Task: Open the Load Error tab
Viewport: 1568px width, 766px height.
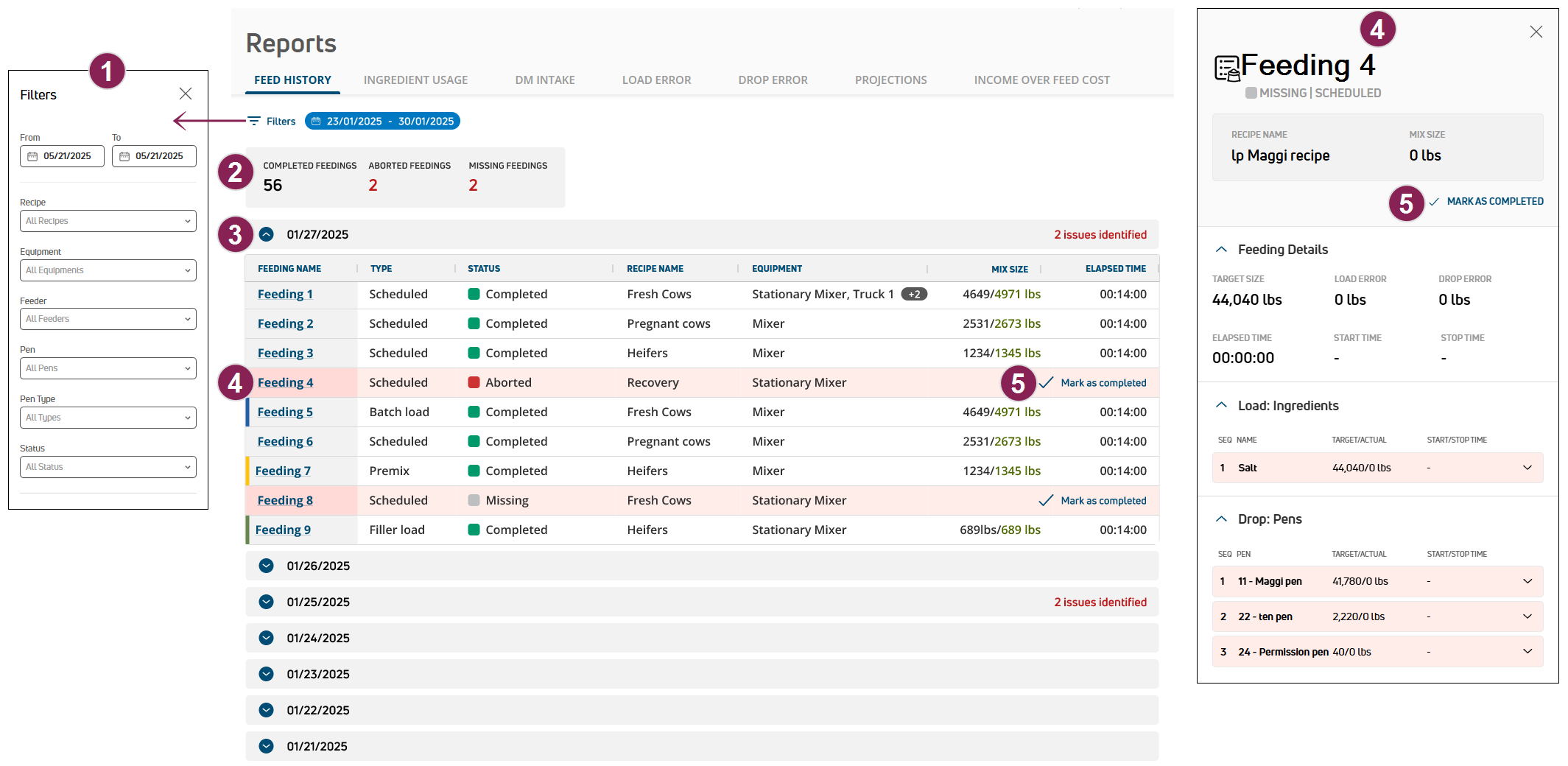Action: (x=656, y=80)
